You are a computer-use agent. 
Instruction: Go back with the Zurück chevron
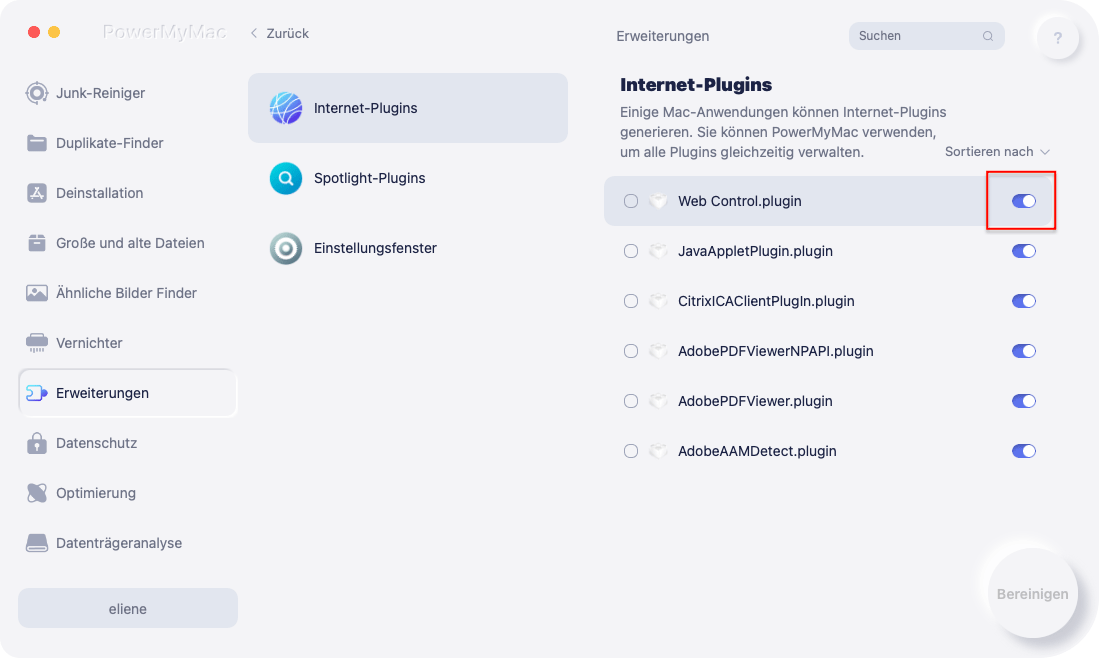click(x=255, y=33)
